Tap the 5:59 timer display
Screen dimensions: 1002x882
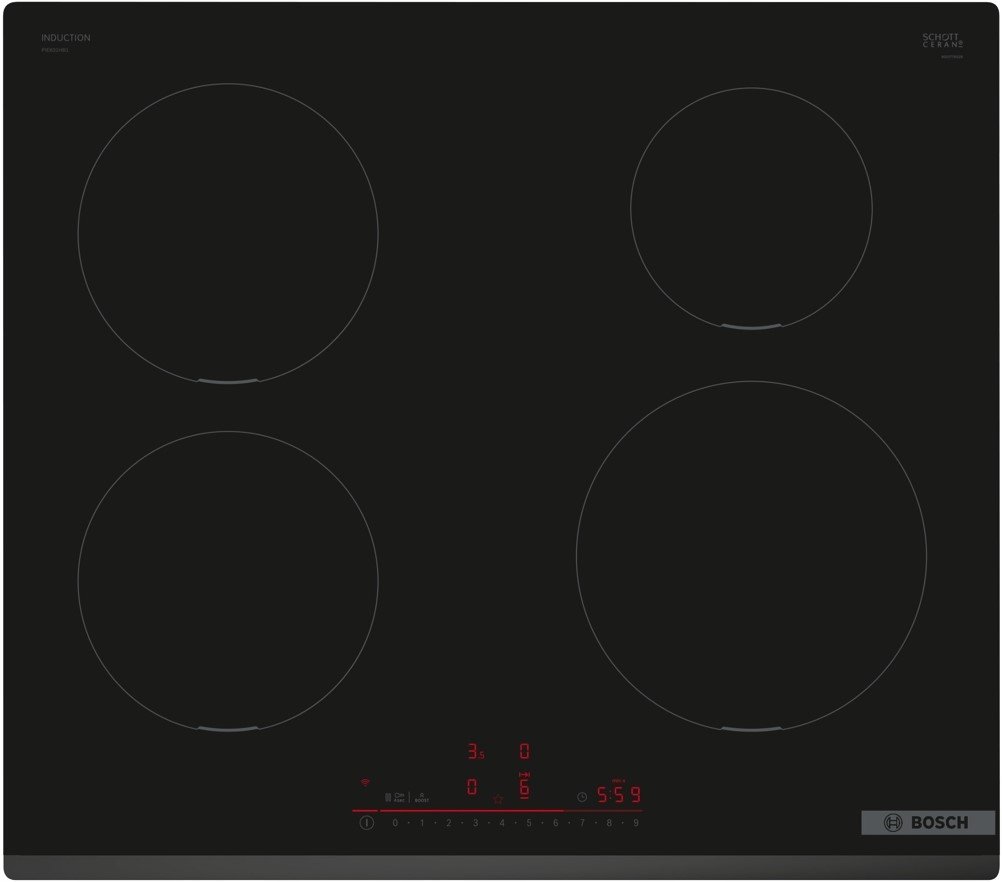click(x=618, y=796)
